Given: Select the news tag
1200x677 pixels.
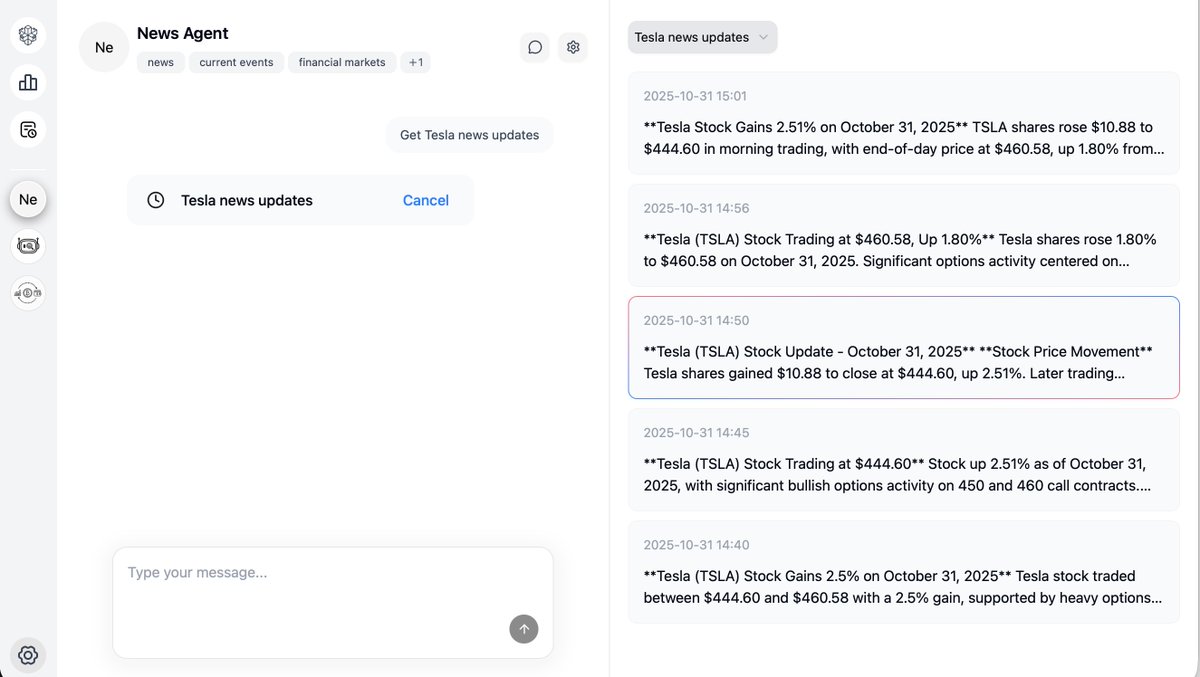Looking at the screenshot, I should click(160, 62).
